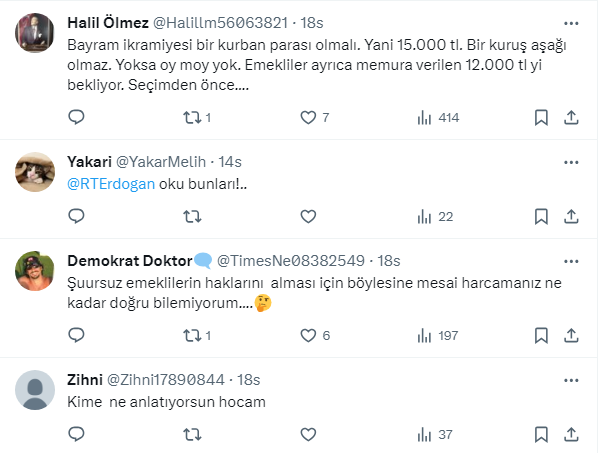Share Halil Ölmez's tweet
The image size is (601, 453).
572,118
